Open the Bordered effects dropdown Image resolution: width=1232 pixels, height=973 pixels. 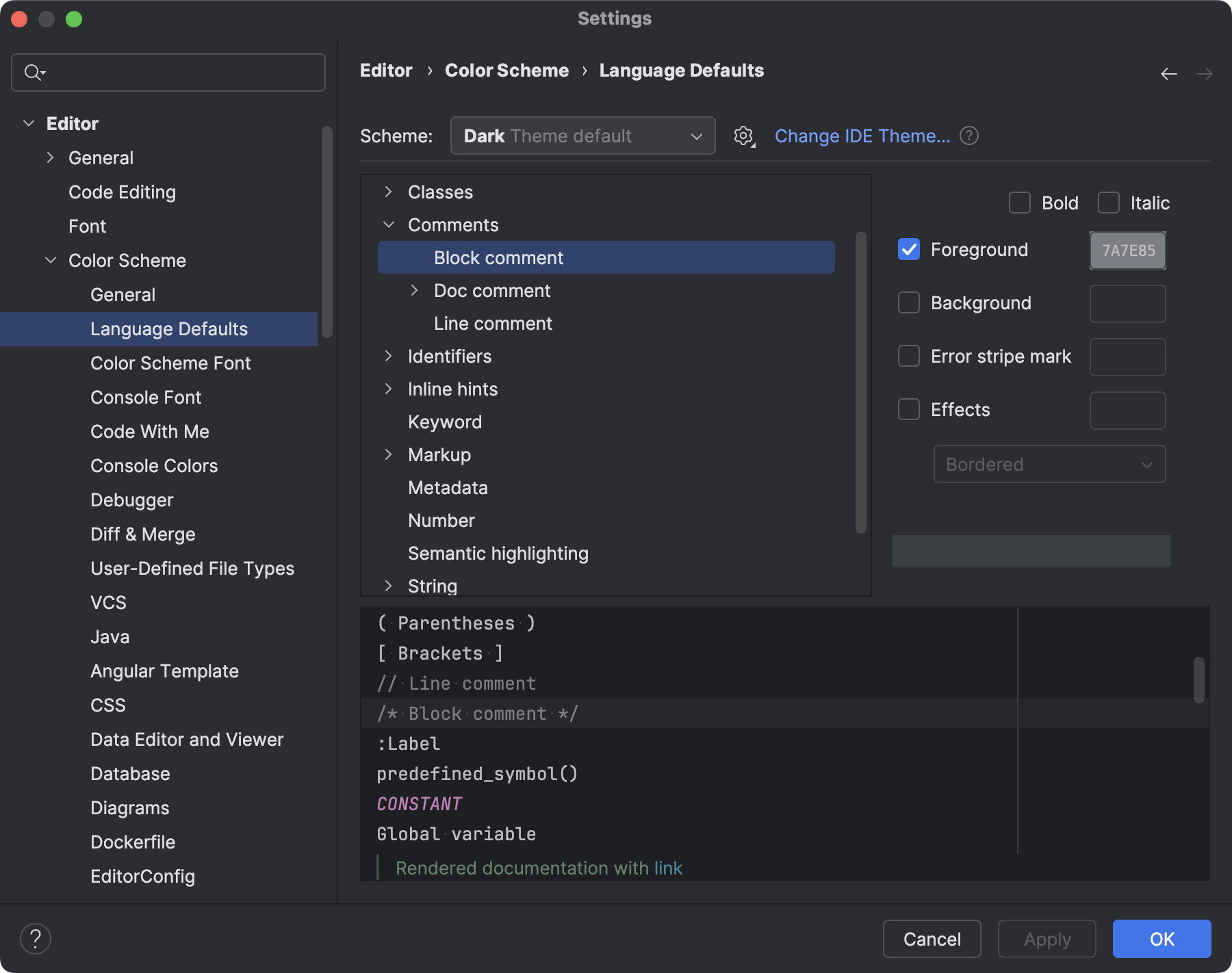coord(1049,464)
